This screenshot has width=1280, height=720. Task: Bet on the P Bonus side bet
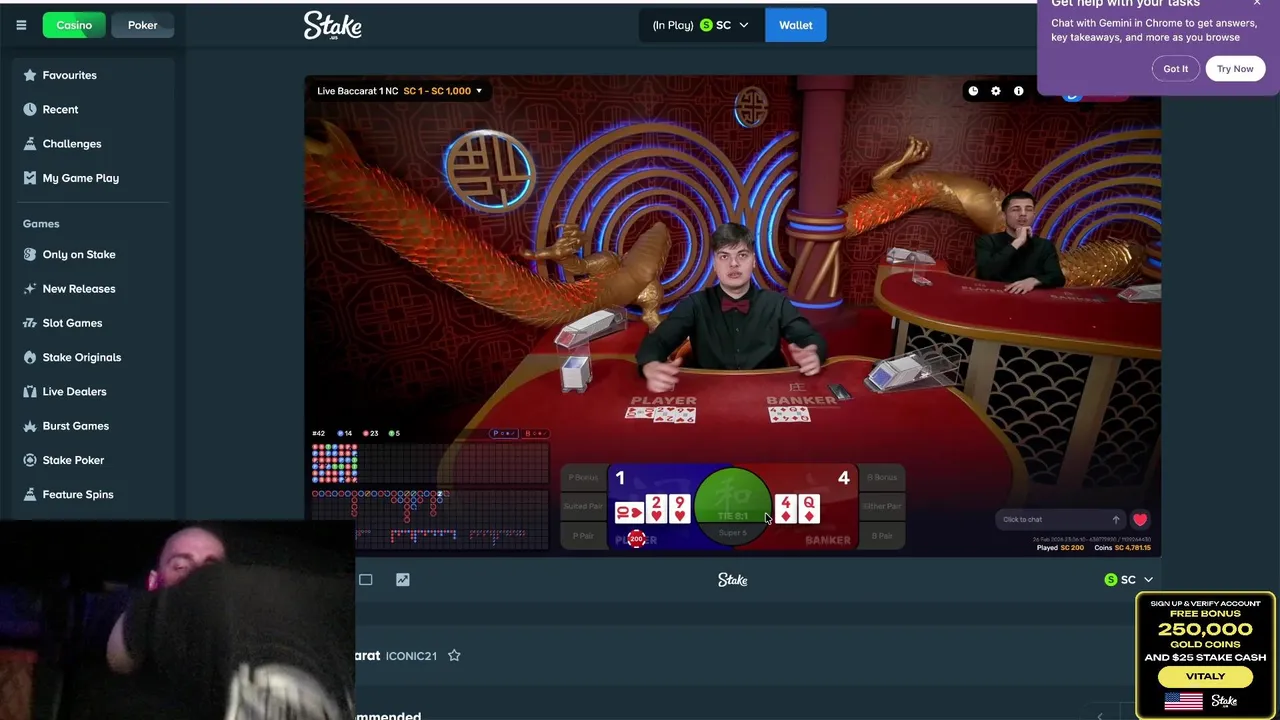583,478
